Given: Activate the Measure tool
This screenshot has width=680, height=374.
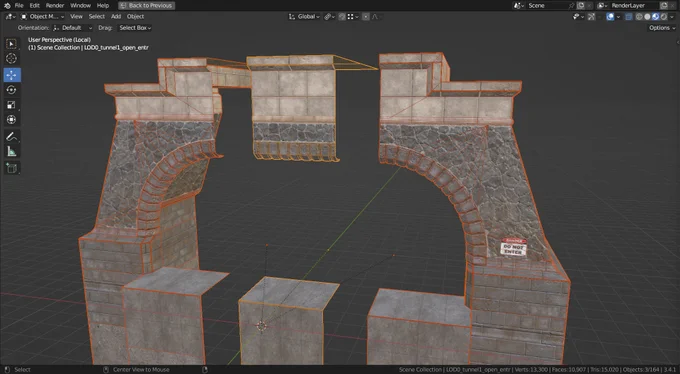Looking at the screenshot, I should coord(11,151).
